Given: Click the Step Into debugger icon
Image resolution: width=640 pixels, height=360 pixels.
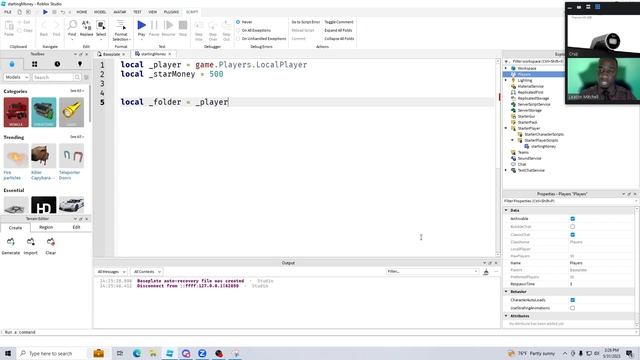Looking at the screenshot, I should (199, 26).
